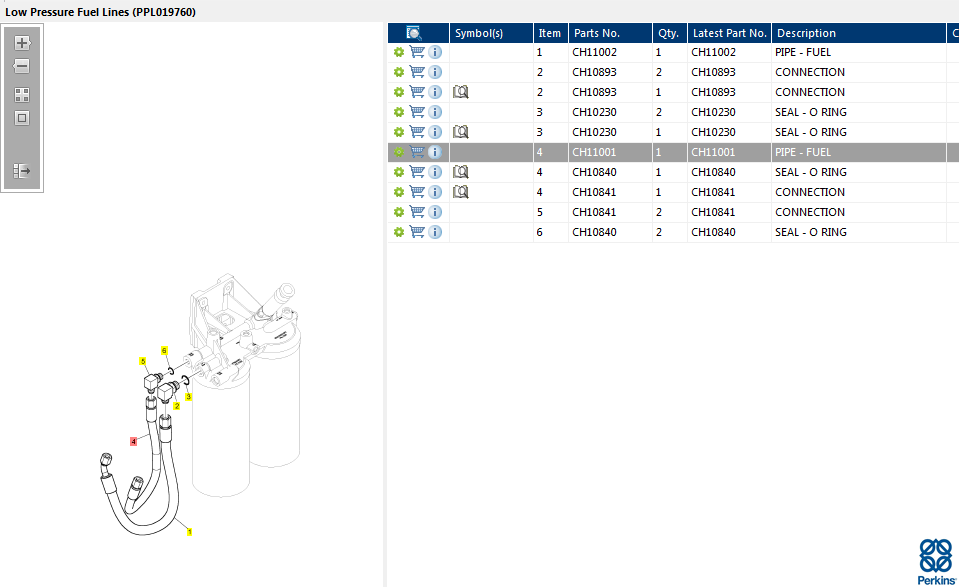This screenshot has height=587, width=959.
Task: Click CONNECTION description in item 5 row
Action: 810,212
